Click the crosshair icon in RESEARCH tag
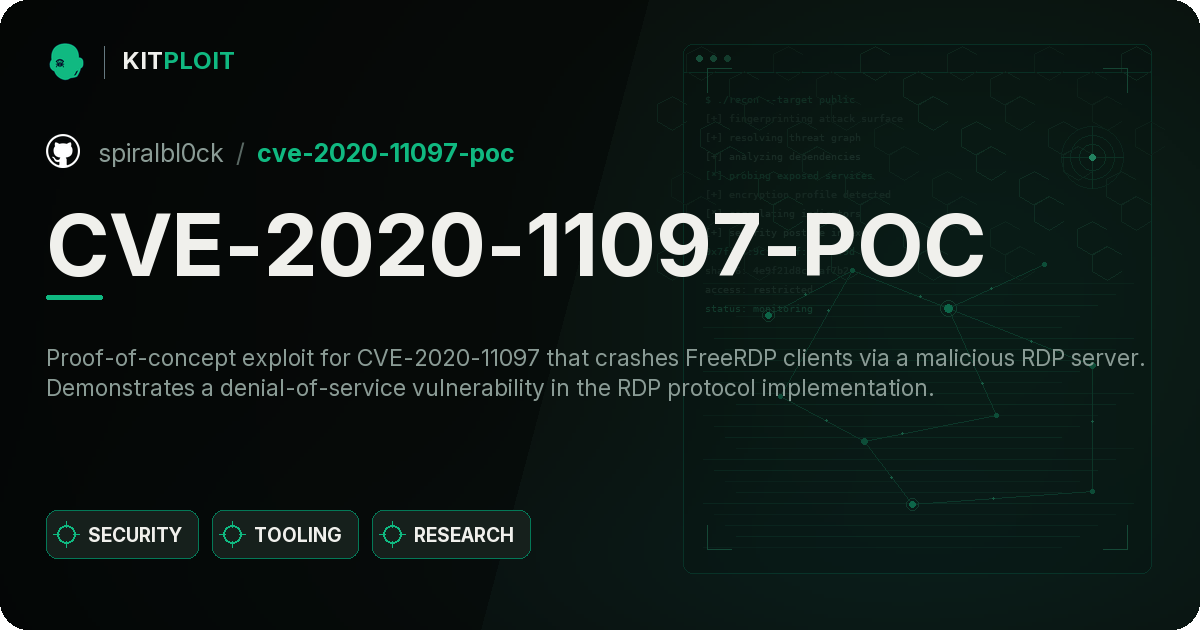This screenshot has height=630, width=1200. pos(393,535)
